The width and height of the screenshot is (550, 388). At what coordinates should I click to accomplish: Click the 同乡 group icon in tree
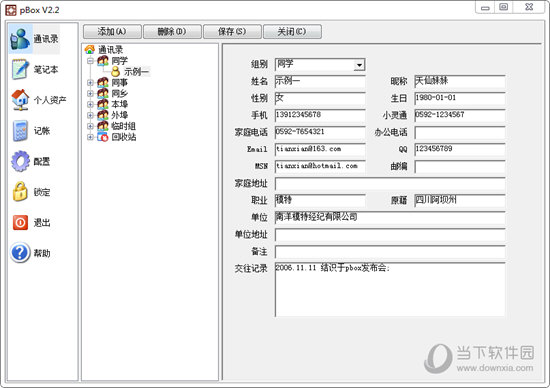(102, 93)
